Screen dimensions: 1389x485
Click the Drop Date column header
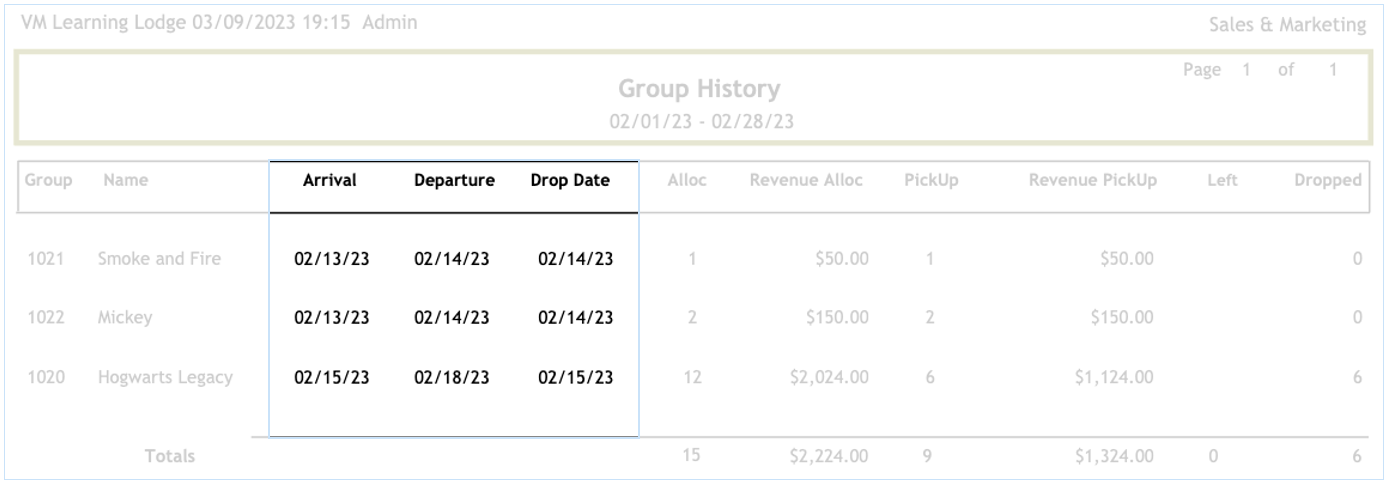click(570, 181)
